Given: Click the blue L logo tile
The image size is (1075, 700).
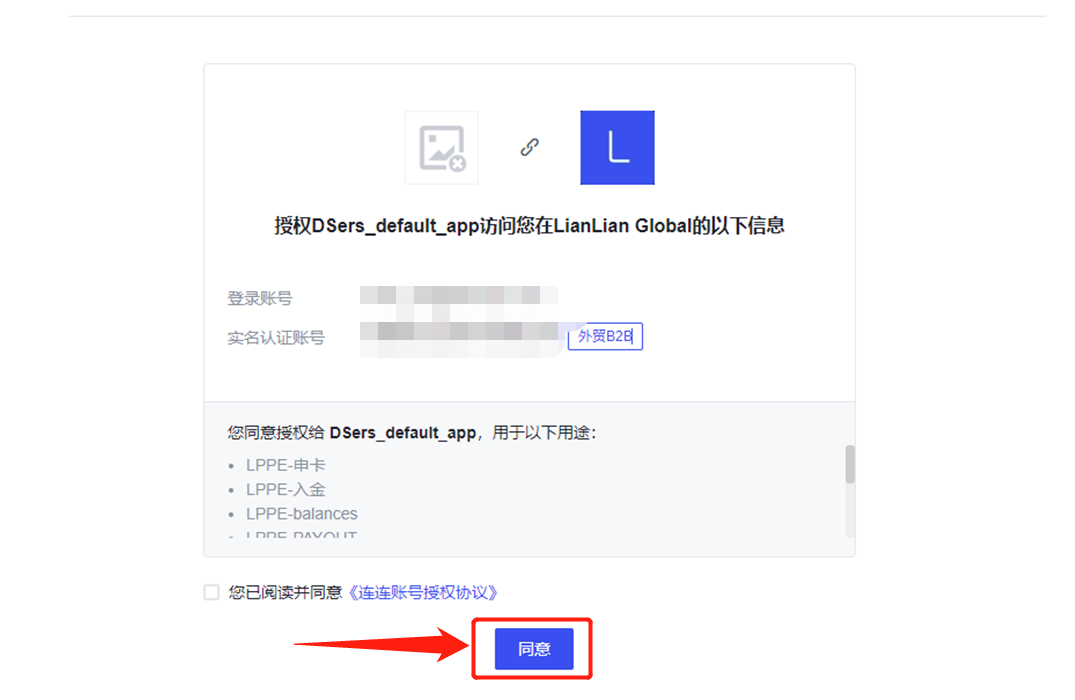Looking at the screenshot, I should (x=617, y=147).
